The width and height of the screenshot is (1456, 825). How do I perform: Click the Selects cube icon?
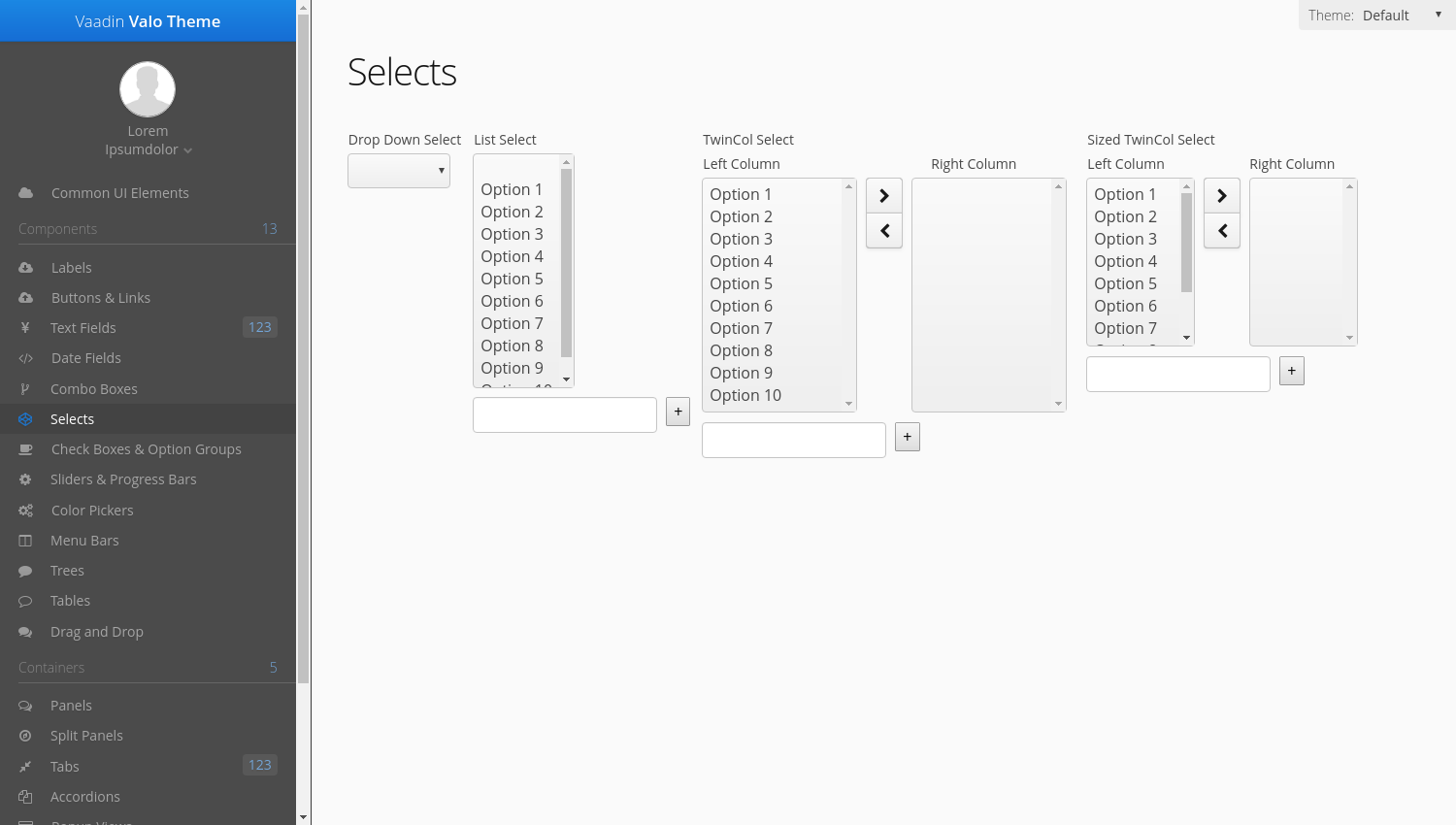pos(25,419)
